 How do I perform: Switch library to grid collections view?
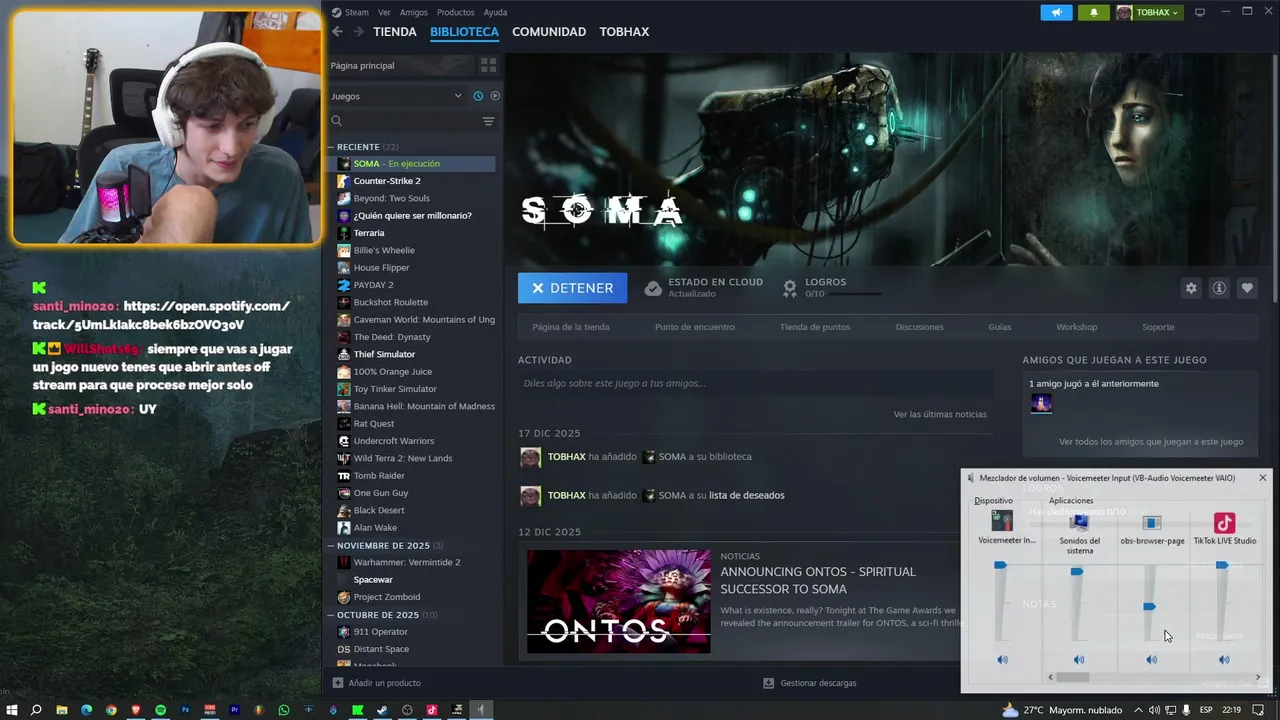tap(488, 65)
